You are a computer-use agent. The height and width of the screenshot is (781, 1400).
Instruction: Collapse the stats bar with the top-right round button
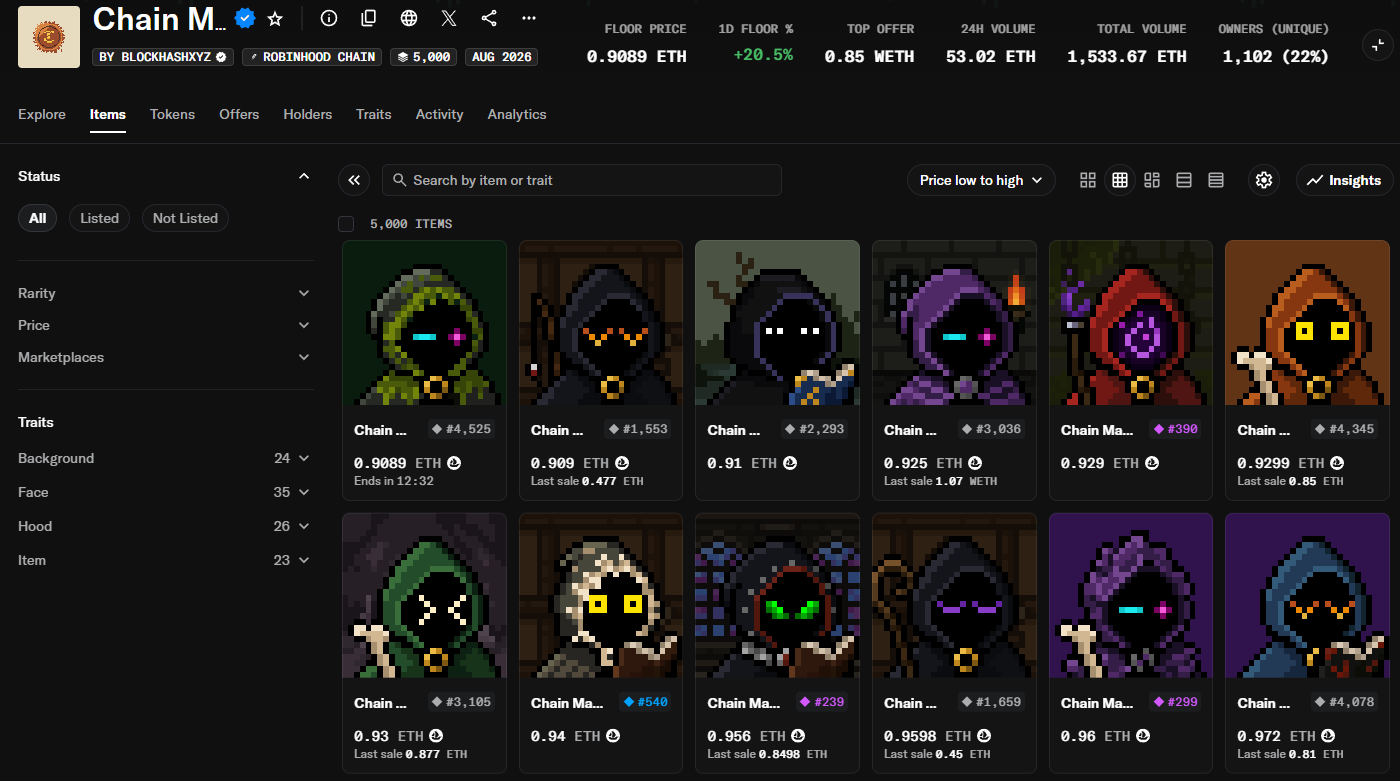click(1378, 44)
